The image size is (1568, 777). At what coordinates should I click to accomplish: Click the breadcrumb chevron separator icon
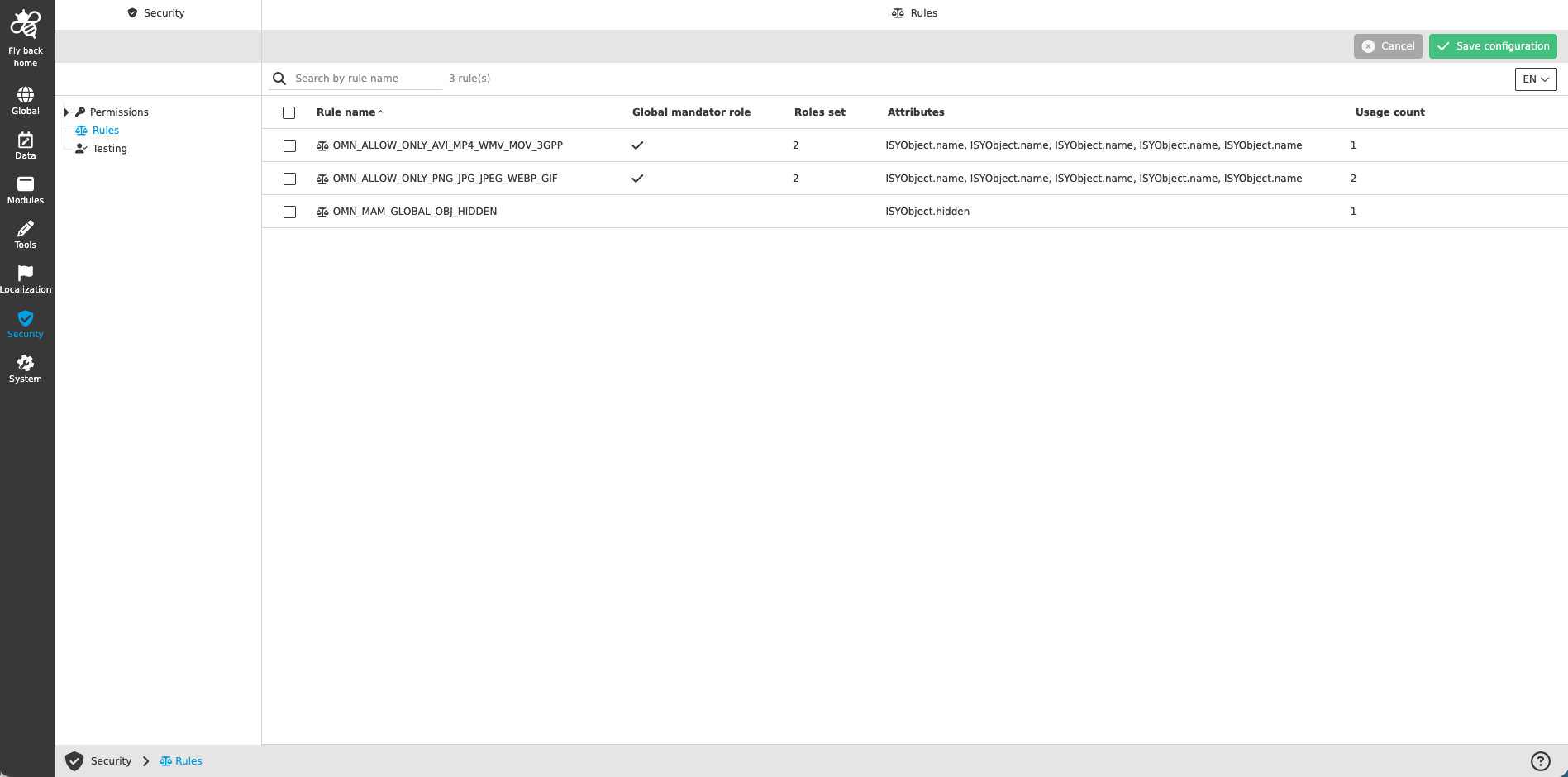(x=146, y=761)
